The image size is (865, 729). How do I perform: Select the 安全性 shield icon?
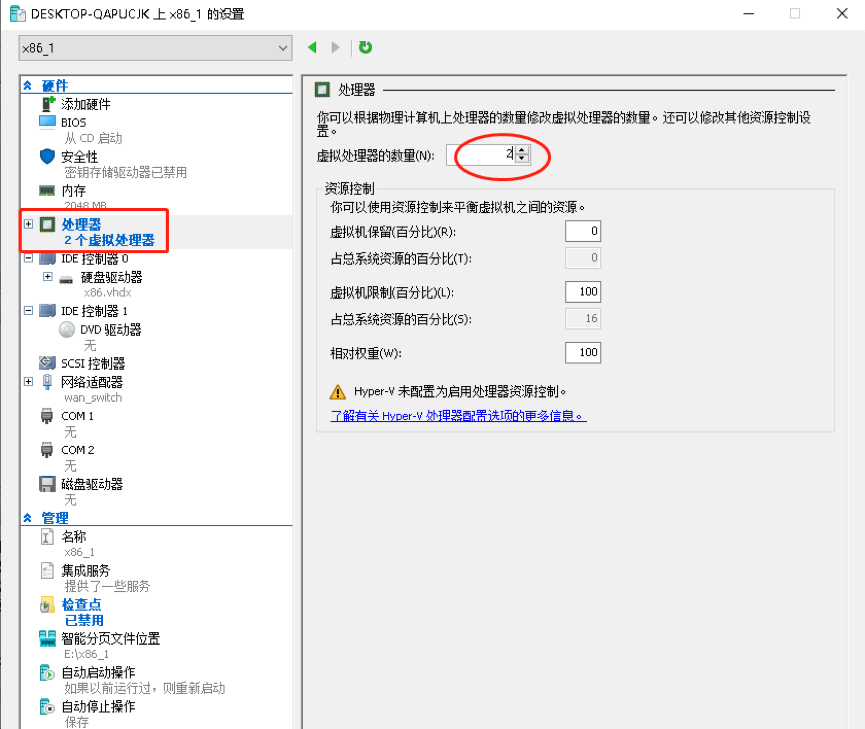47,156
